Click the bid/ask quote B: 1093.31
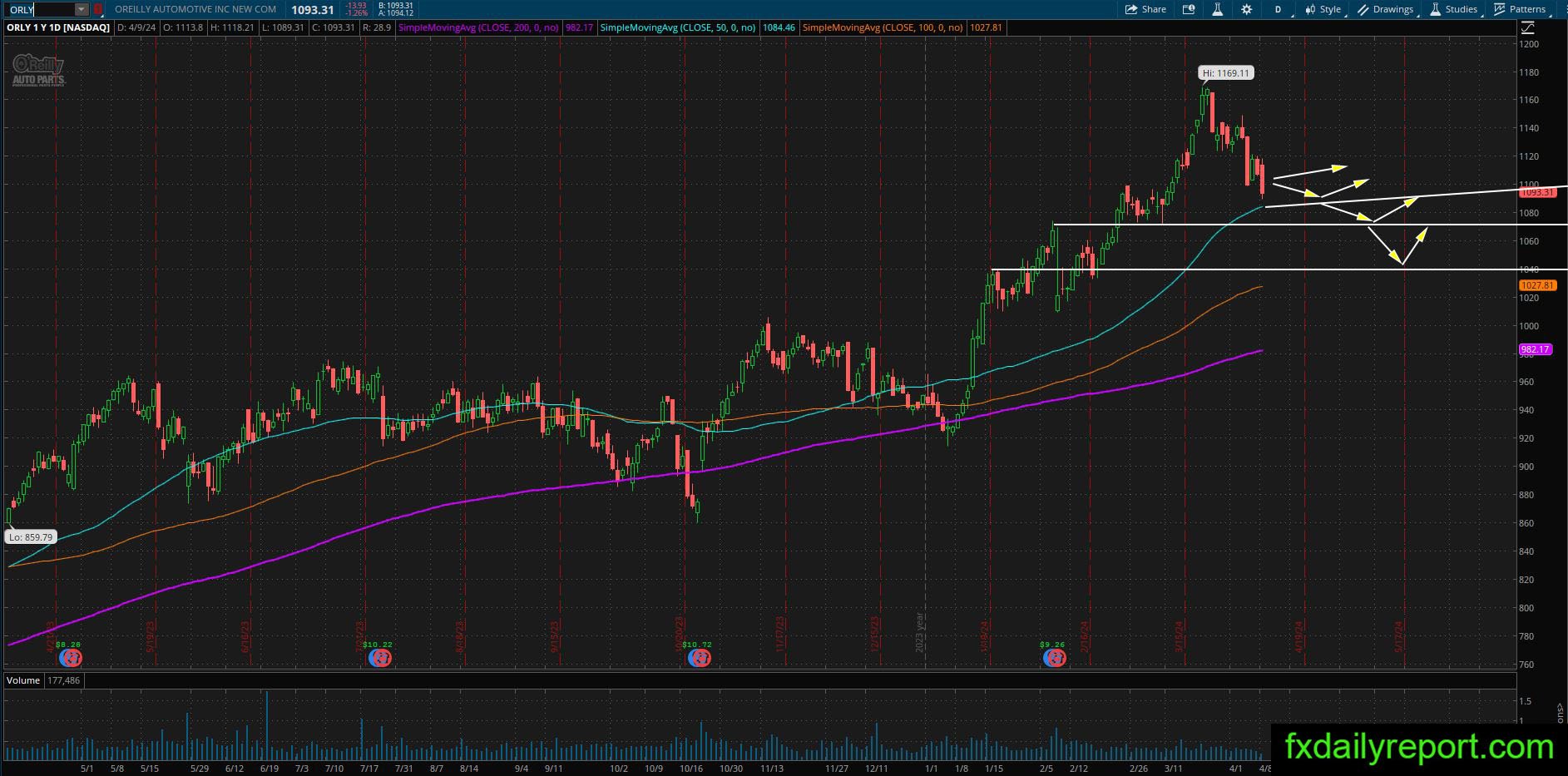 (394, 6)
